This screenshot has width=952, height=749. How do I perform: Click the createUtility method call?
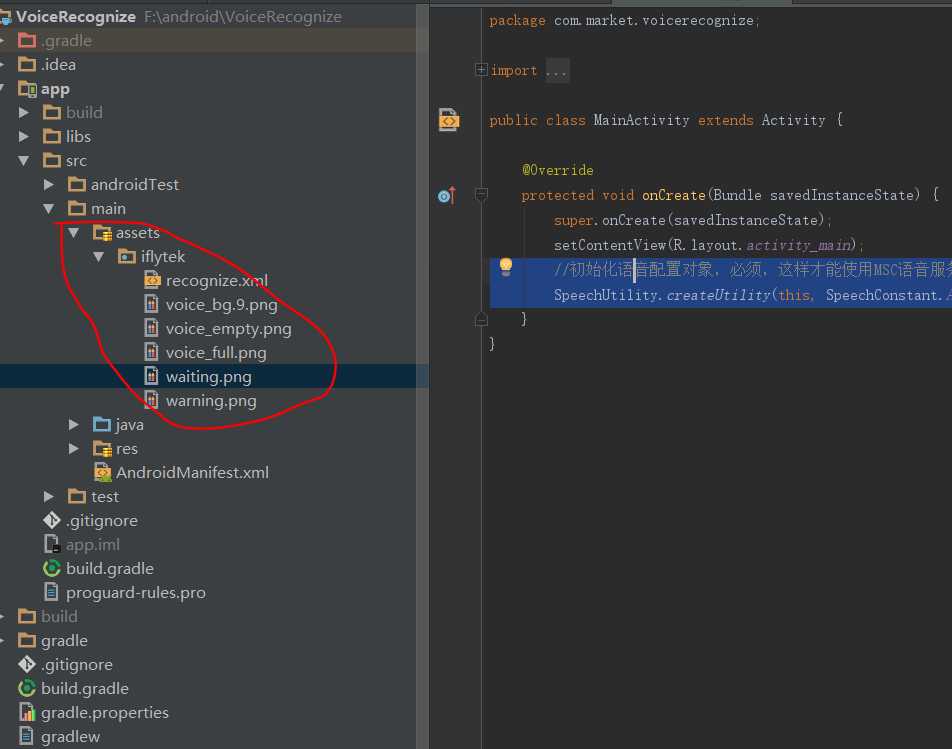[718, 295]
